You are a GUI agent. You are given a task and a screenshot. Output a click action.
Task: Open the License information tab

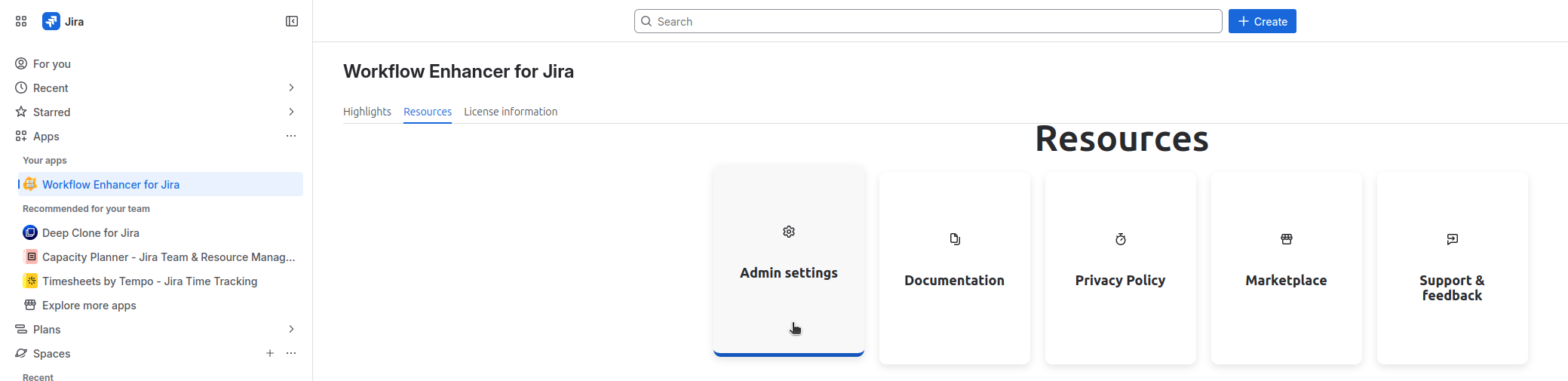(x=511, y=112)
